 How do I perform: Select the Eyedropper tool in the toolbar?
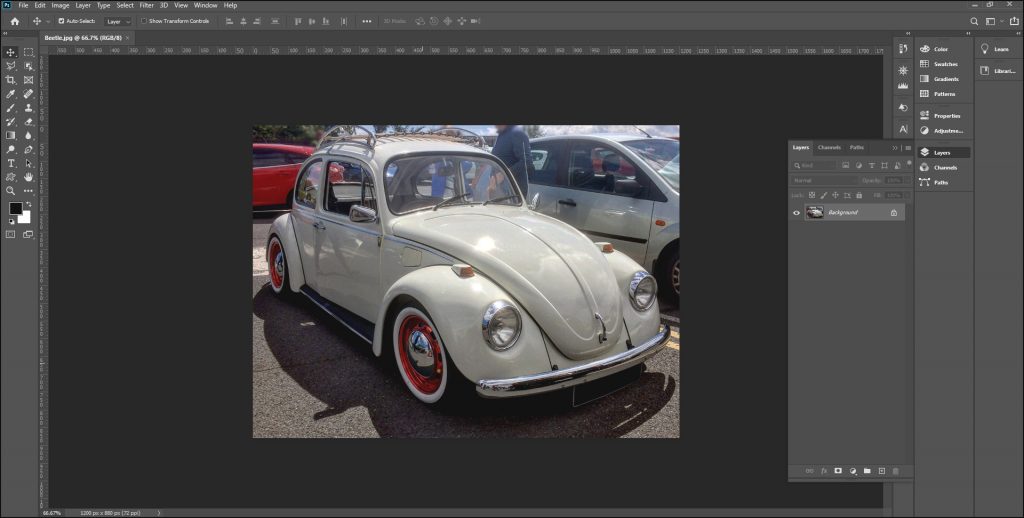tap(11, 94)
